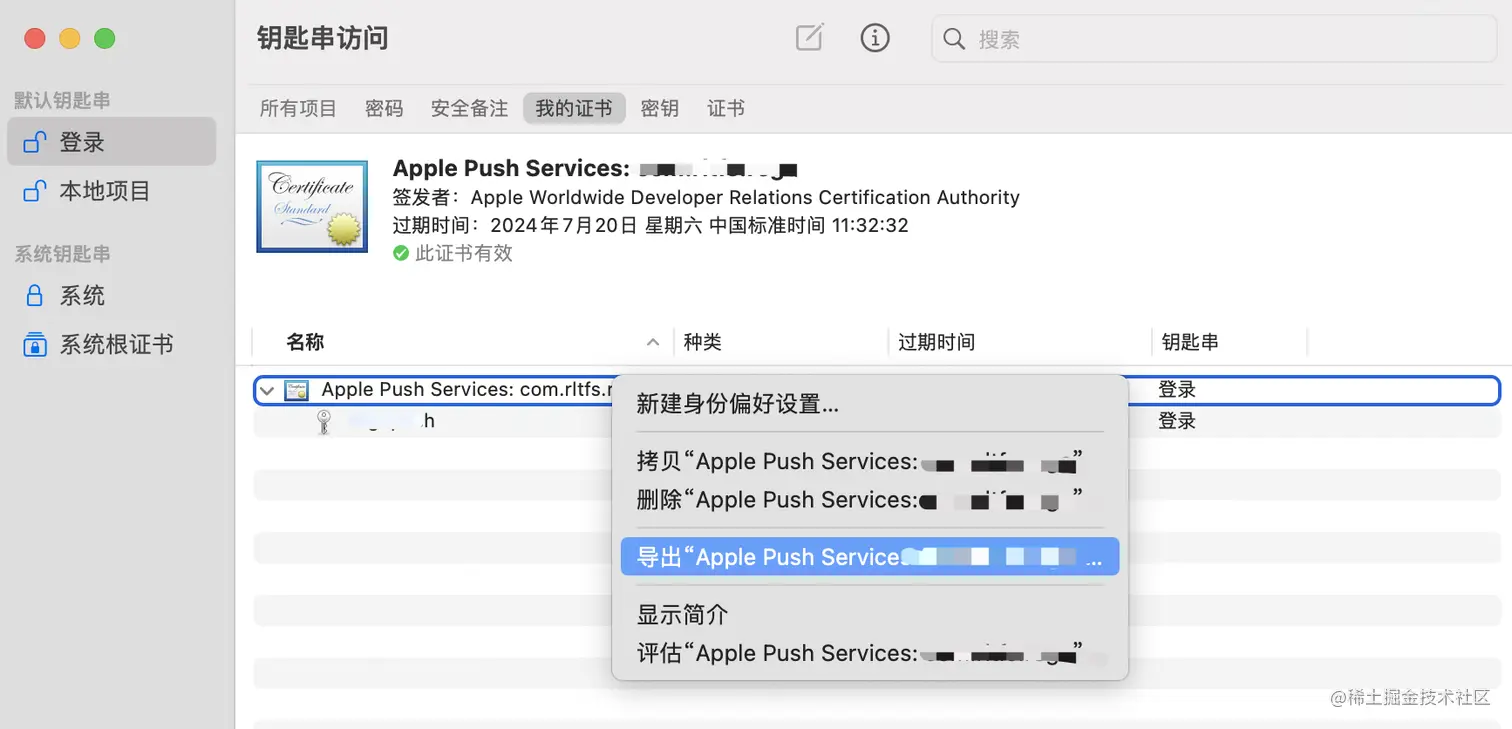Select the 系统 keychain in sidebar
The image size is (1512, 729).
(111, 296)
